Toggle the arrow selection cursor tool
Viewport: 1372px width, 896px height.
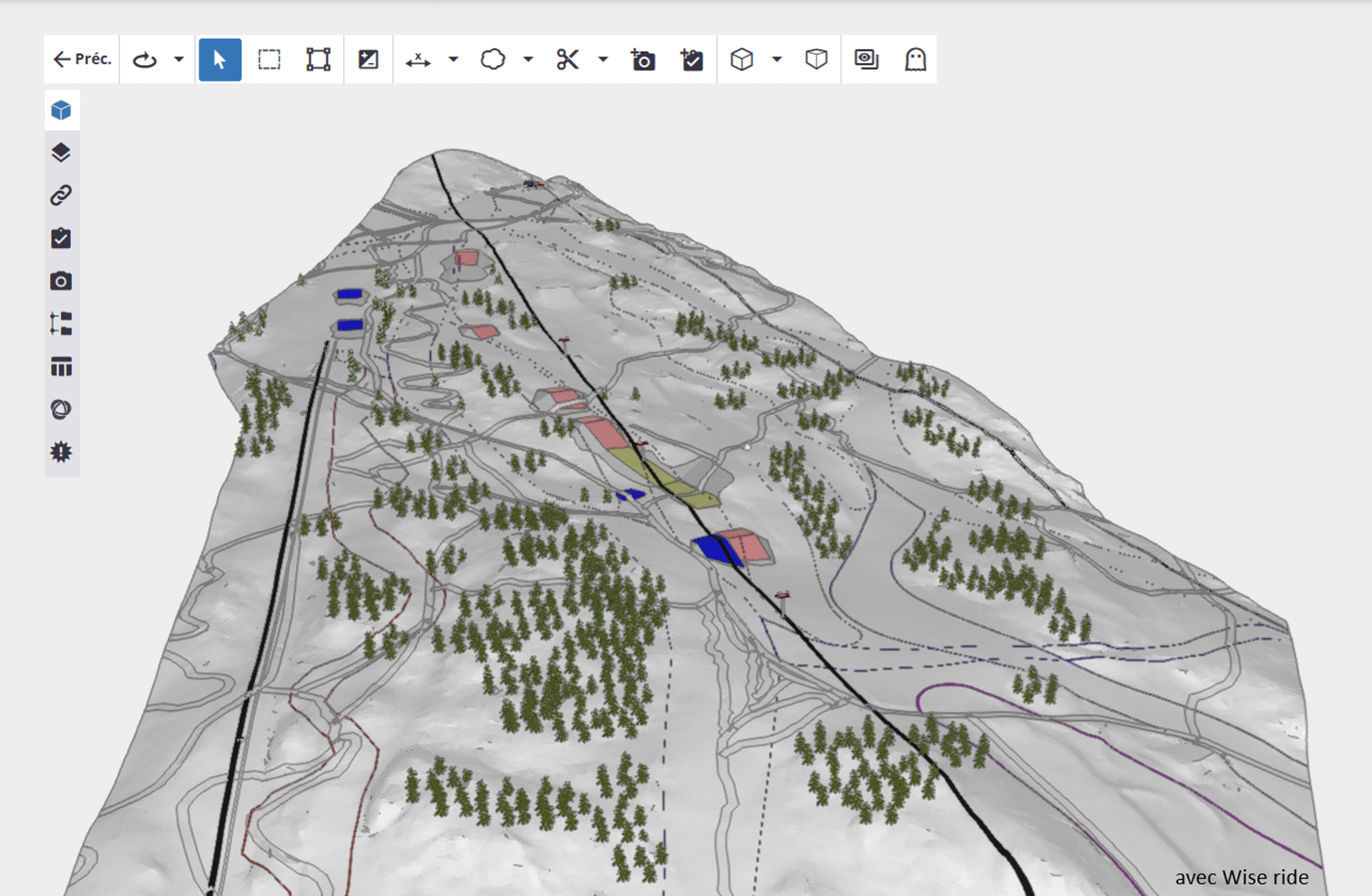click(x=219, y=59)
